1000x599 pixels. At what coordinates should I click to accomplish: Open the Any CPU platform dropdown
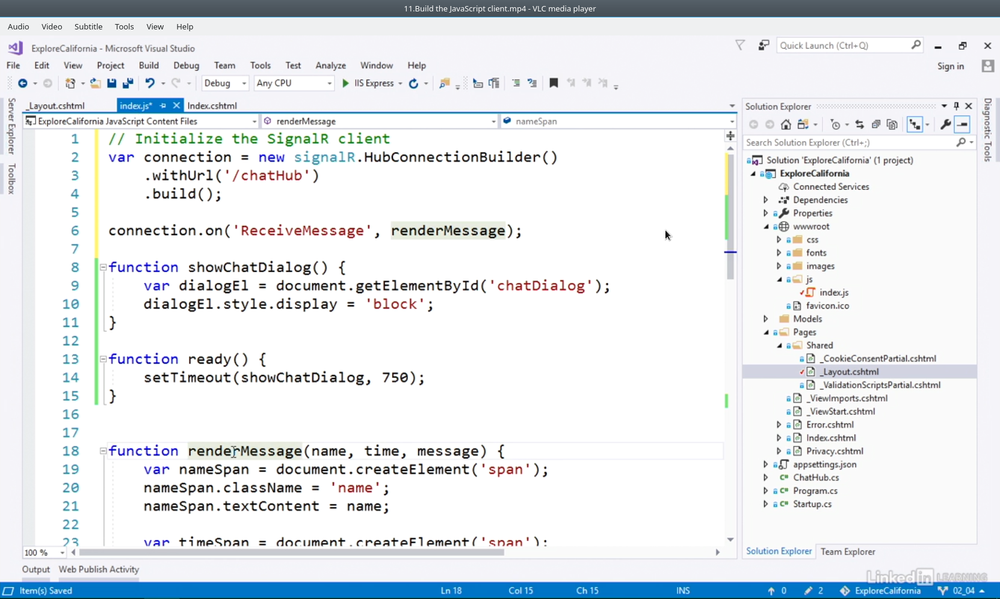pos(294,84)
